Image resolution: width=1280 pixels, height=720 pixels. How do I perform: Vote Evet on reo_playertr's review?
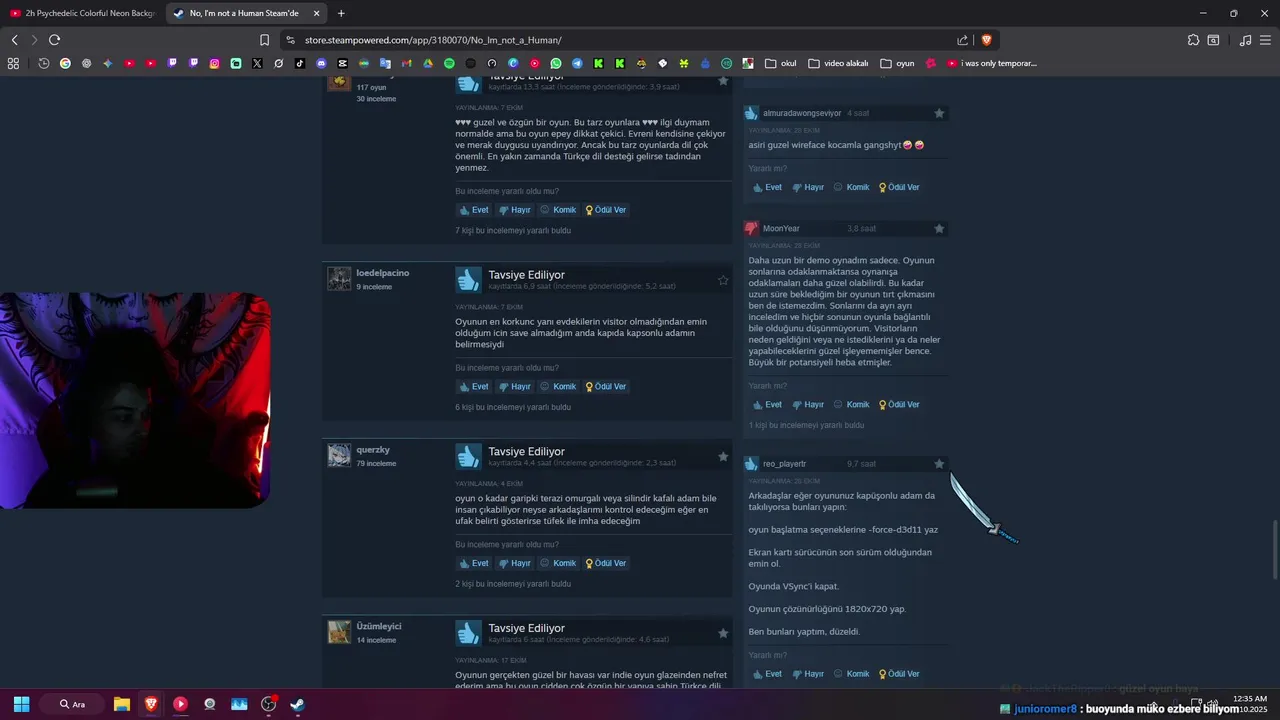coord(767,674)
